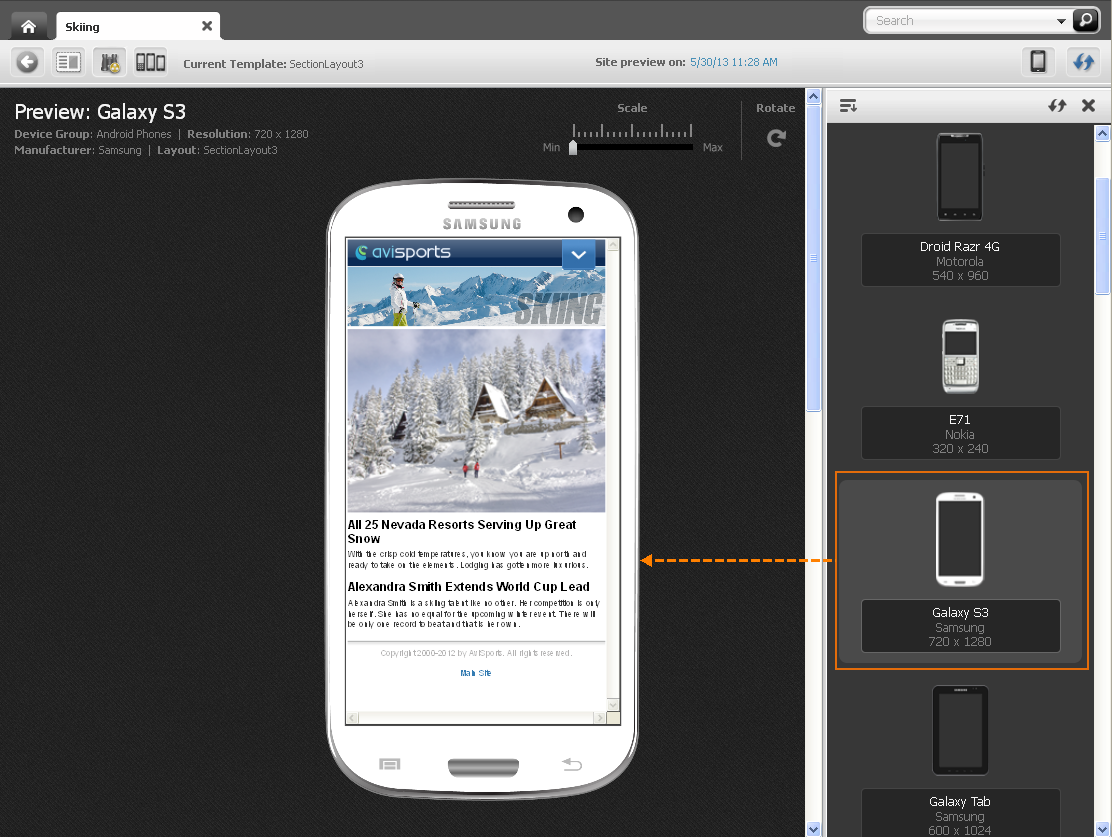Screen dimensions: 1112x837
Task: Click device list scrollbar down arrow
Action: point(1102,829)
